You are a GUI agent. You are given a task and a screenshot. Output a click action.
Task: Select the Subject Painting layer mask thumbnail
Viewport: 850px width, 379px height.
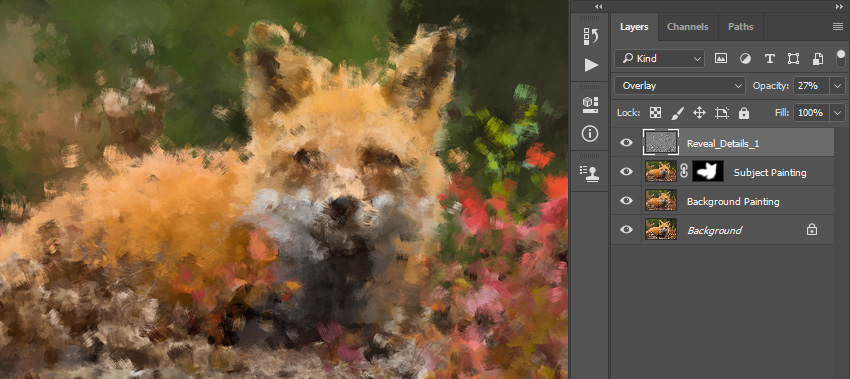coord(708,171)
